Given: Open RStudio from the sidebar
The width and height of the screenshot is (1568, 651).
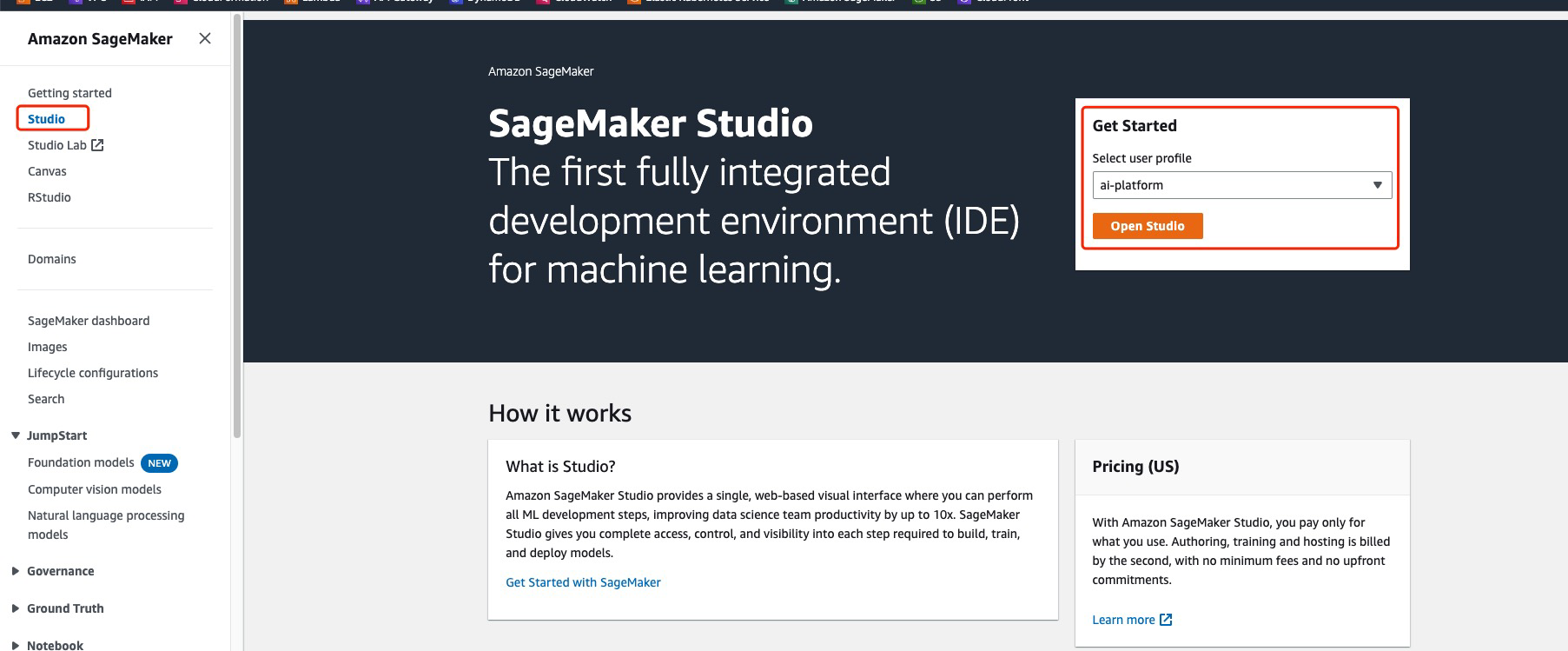Looking at the screenshot, I should point(50,197).
